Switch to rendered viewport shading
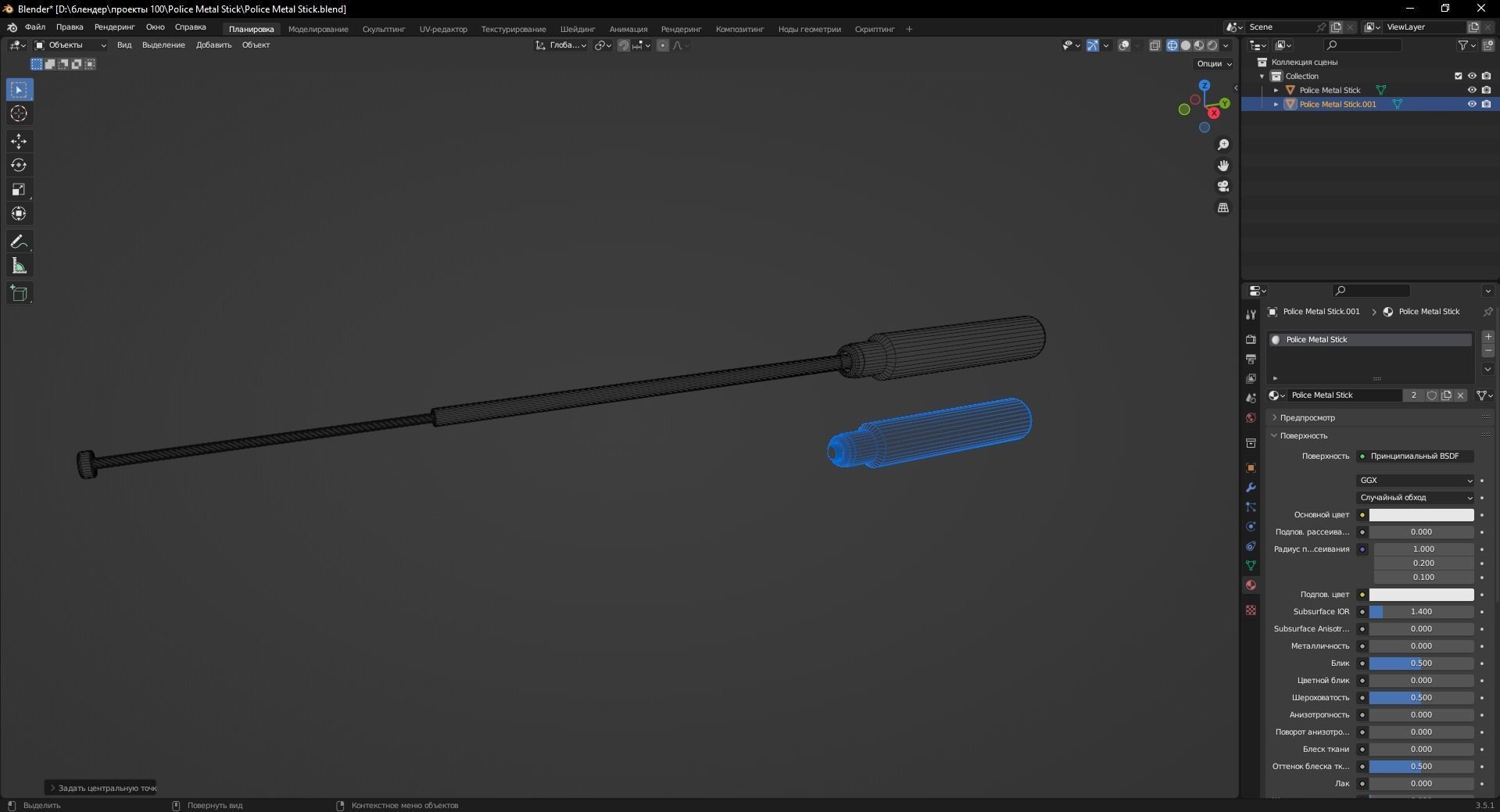1500x812 pixels. click(1212, 45)
